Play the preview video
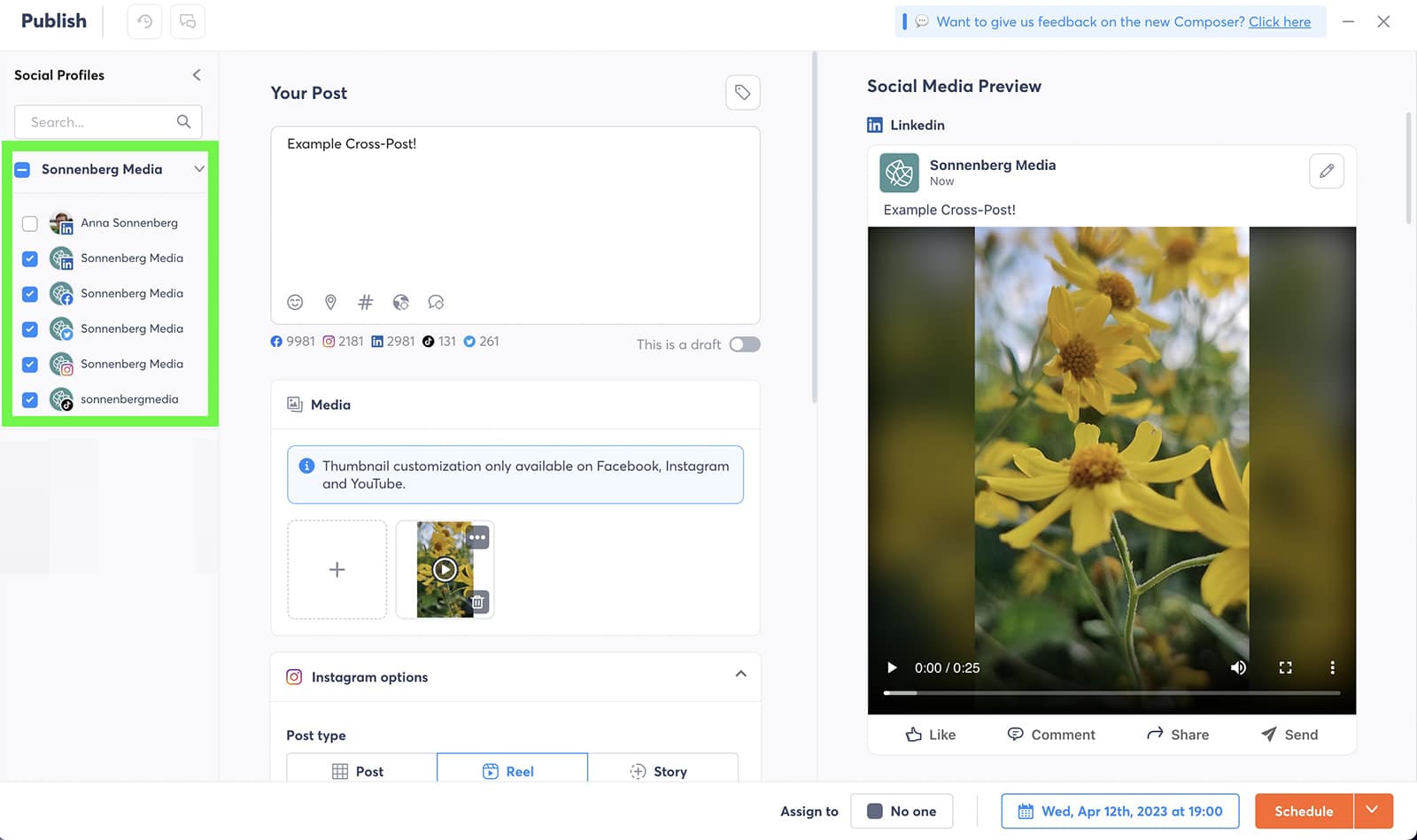Viewport: 1417px width, 840px height. click(x=892, y=668)
